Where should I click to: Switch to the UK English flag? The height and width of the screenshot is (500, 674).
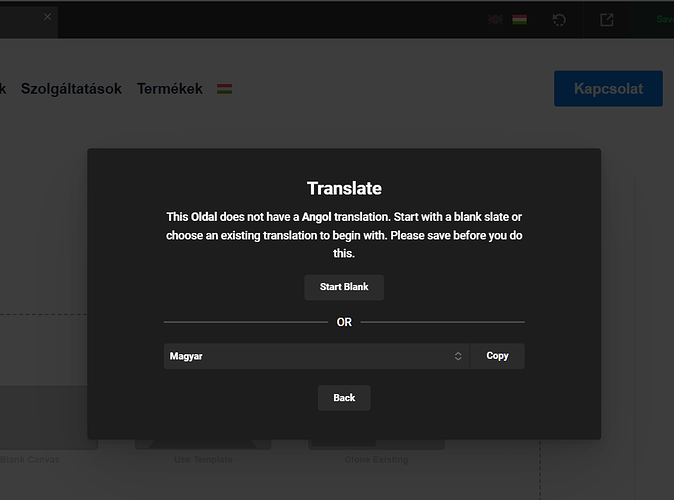pos(495,19)
